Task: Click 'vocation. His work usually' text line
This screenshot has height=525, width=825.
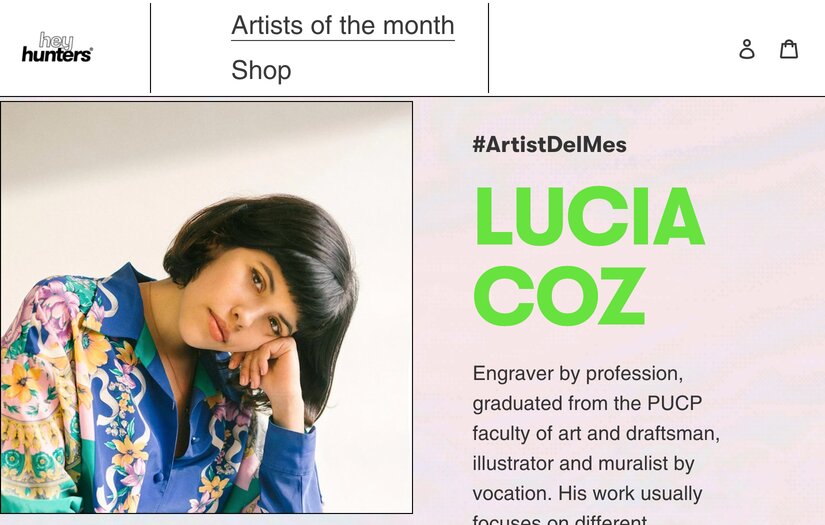Action: click(587, 494)
